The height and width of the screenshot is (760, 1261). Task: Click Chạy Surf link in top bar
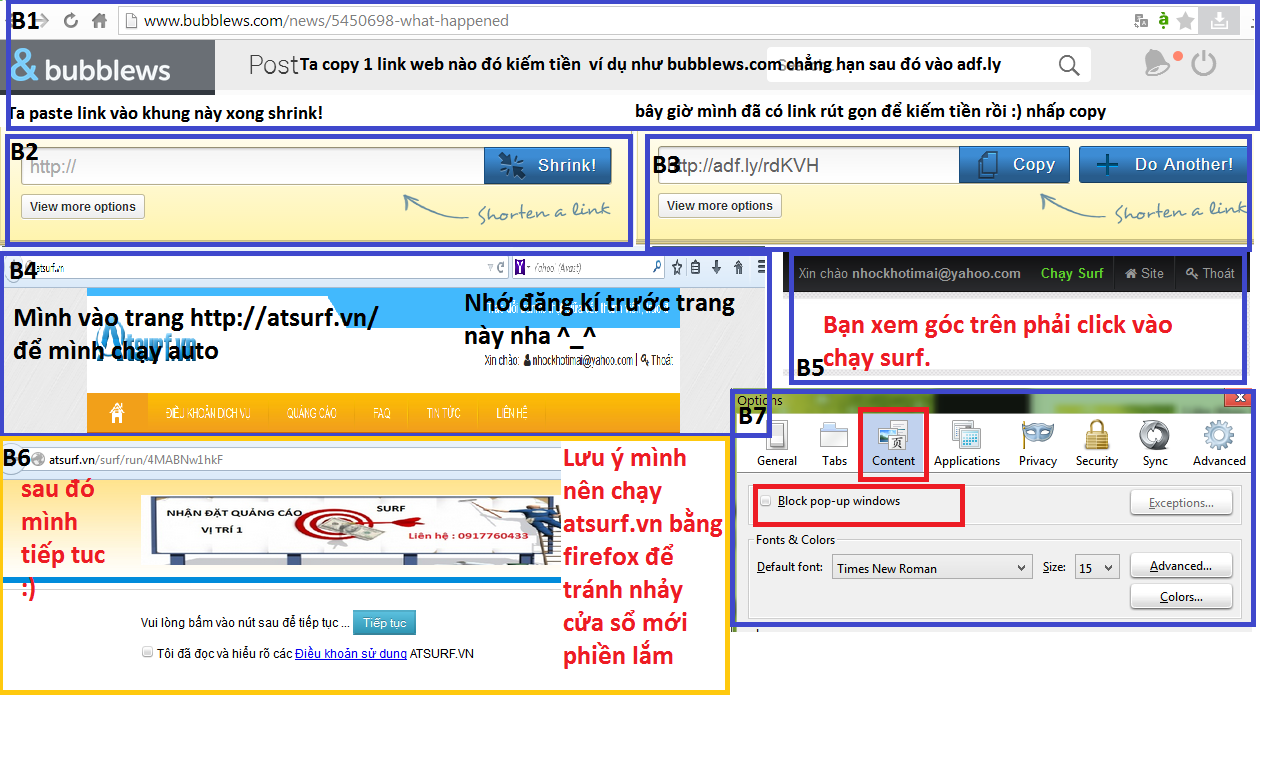pos(1072,273)
